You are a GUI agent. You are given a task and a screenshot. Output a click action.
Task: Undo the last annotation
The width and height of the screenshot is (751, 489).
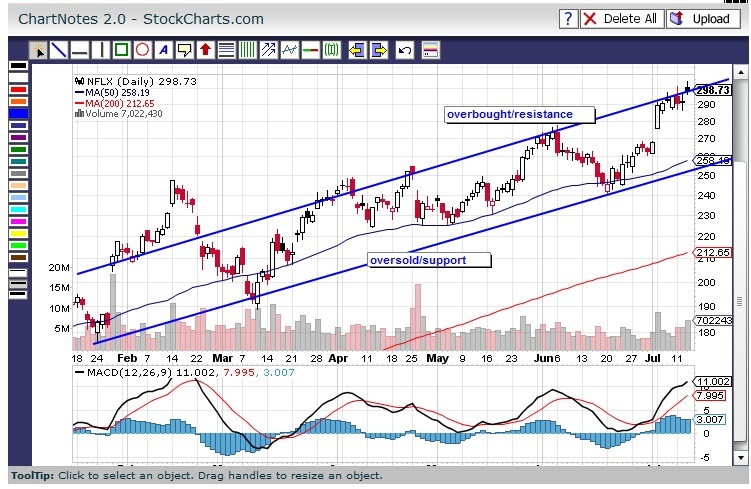tap(405, 50)
